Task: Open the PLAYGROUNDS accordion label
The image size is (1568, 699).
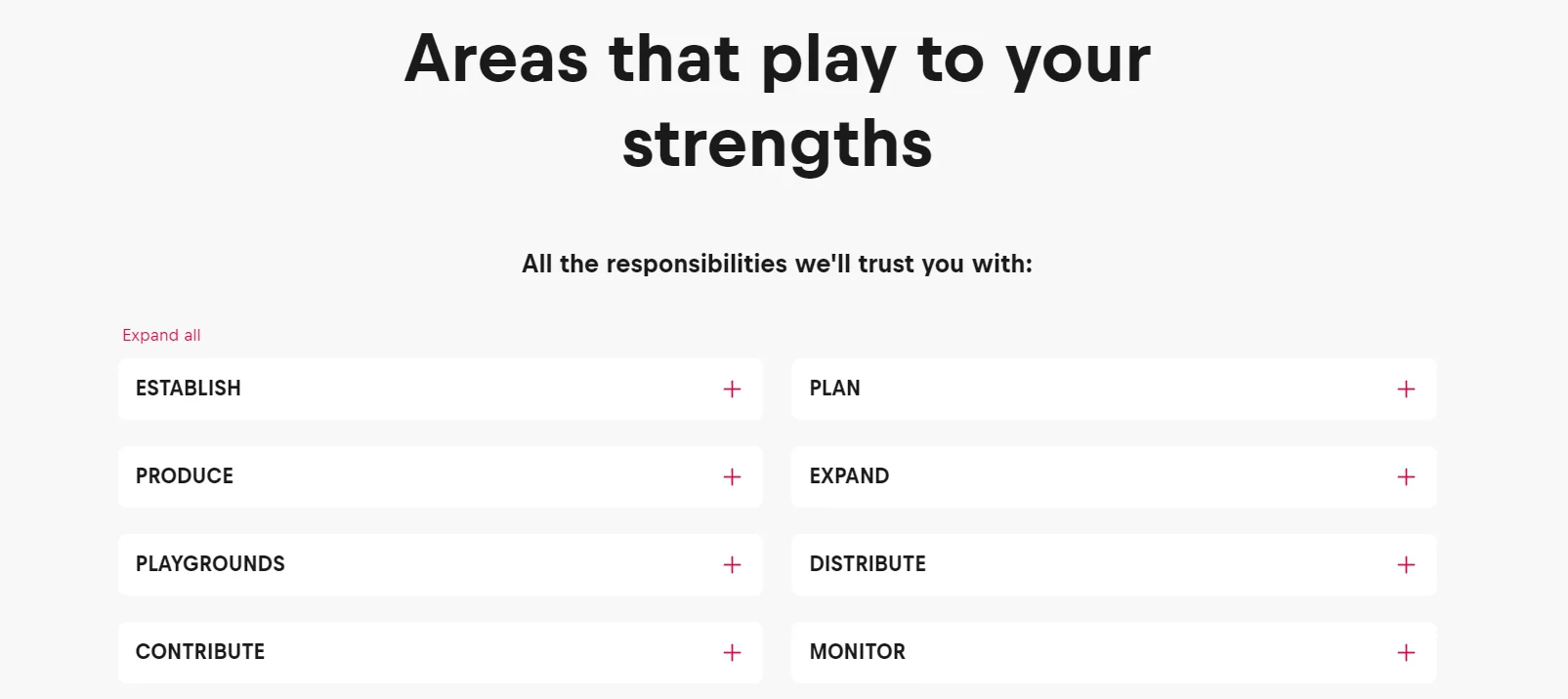Action: coord(210,564)
